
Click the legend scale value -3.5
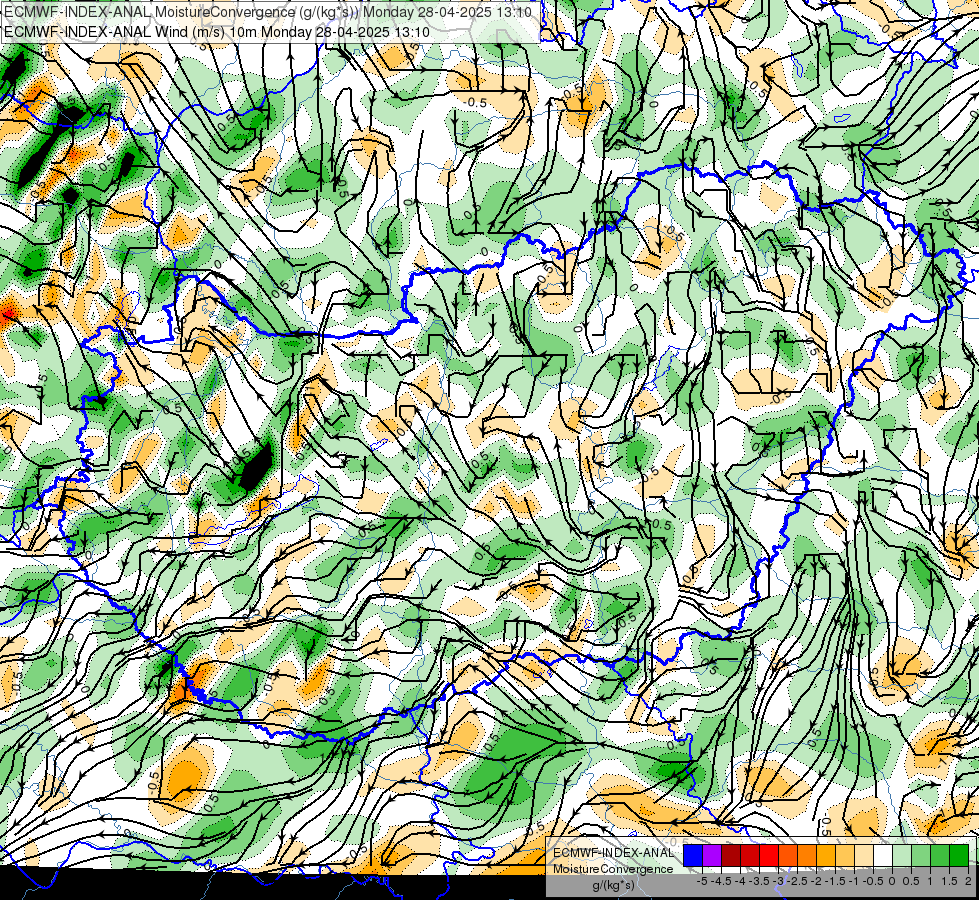click(760, 881)
